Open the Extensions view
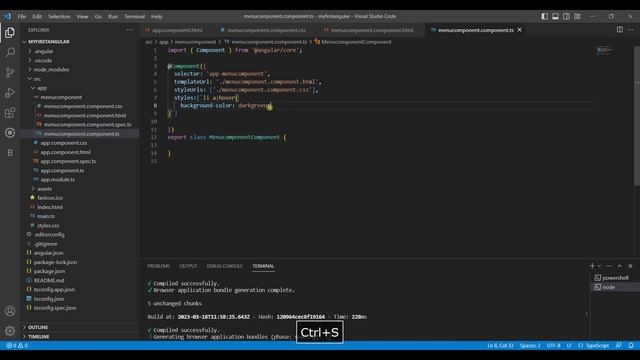Screen dimensions: 640x360 pos(10,113)
